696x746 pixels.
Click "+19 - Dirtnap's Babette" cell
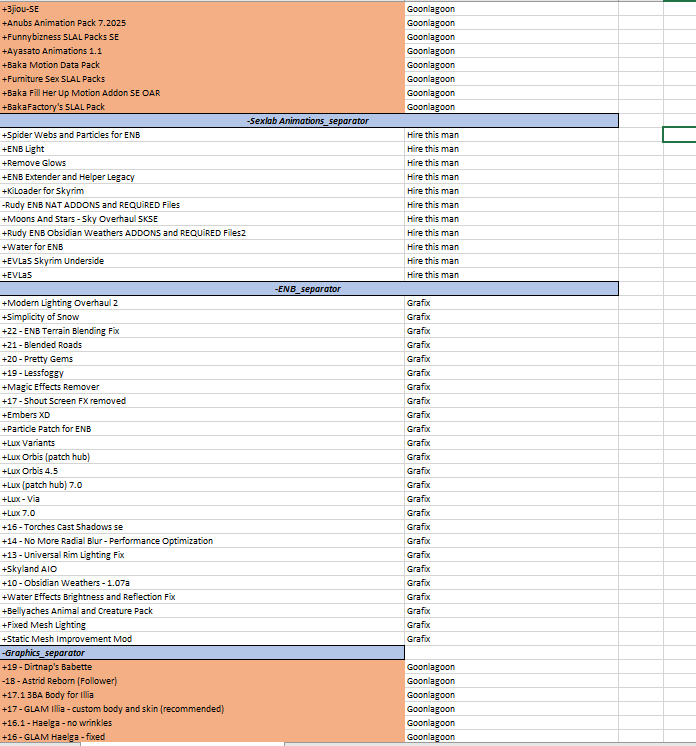202,667
